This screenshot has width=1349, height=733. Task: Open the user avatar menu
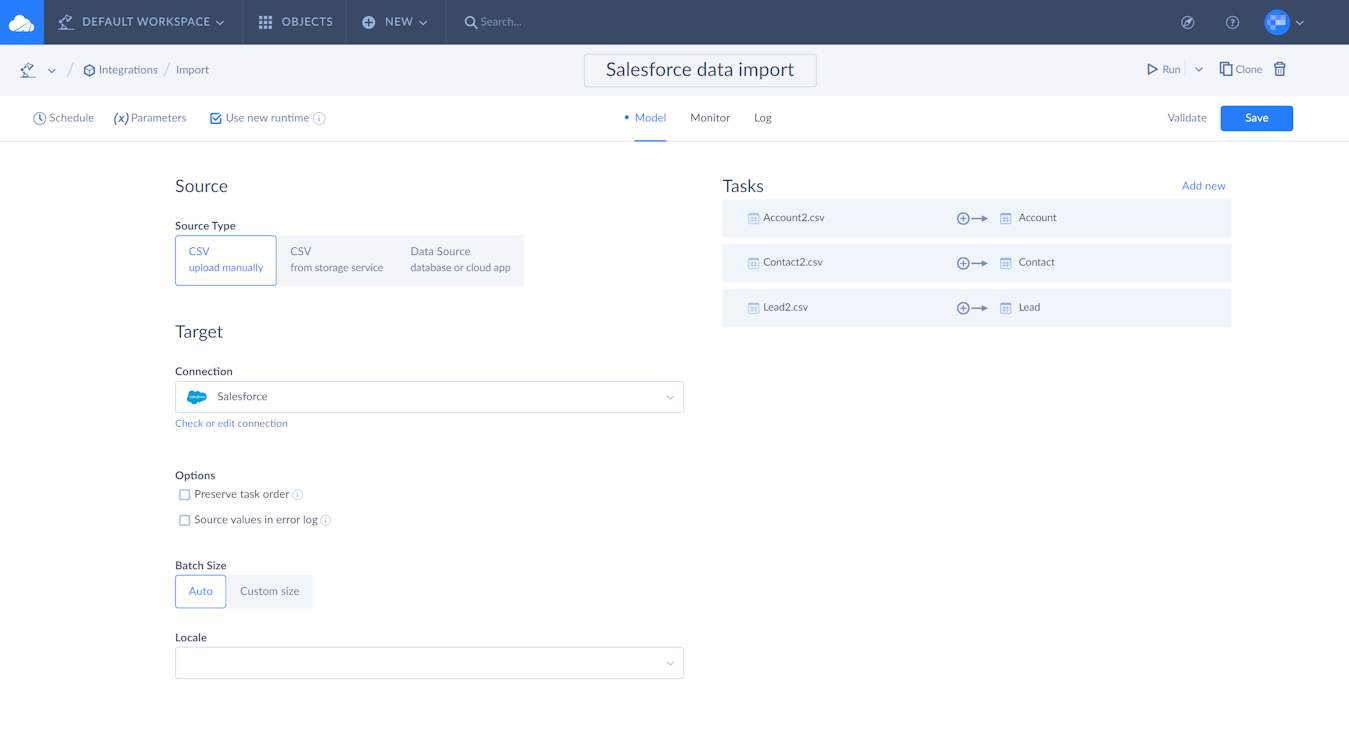(1277, 22)
